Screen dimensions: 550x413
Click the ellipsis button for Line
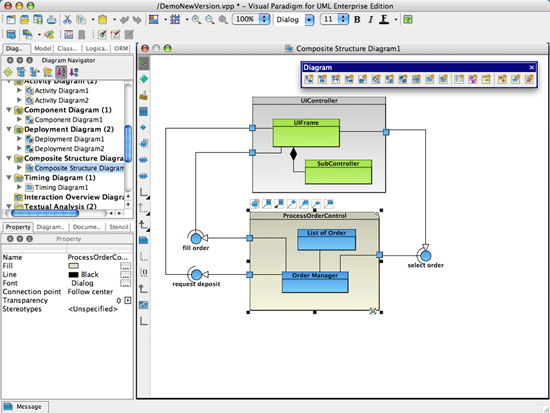pos(126,274)
